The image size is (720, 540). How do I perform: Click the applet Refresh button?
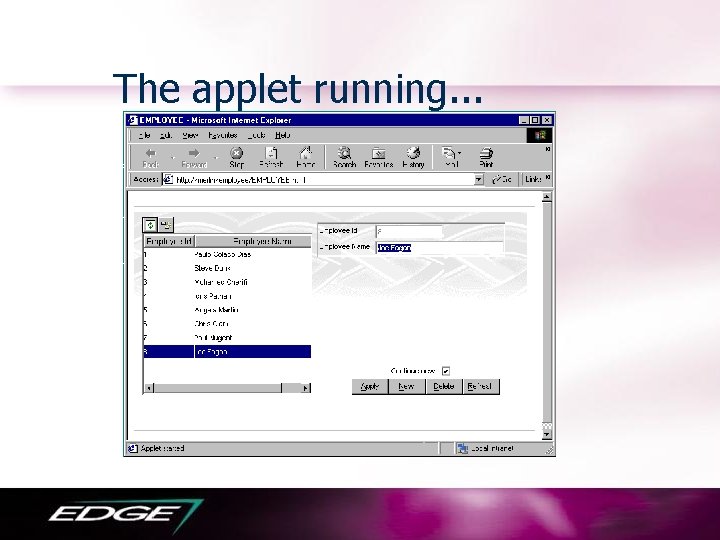(x=481, y=387)
